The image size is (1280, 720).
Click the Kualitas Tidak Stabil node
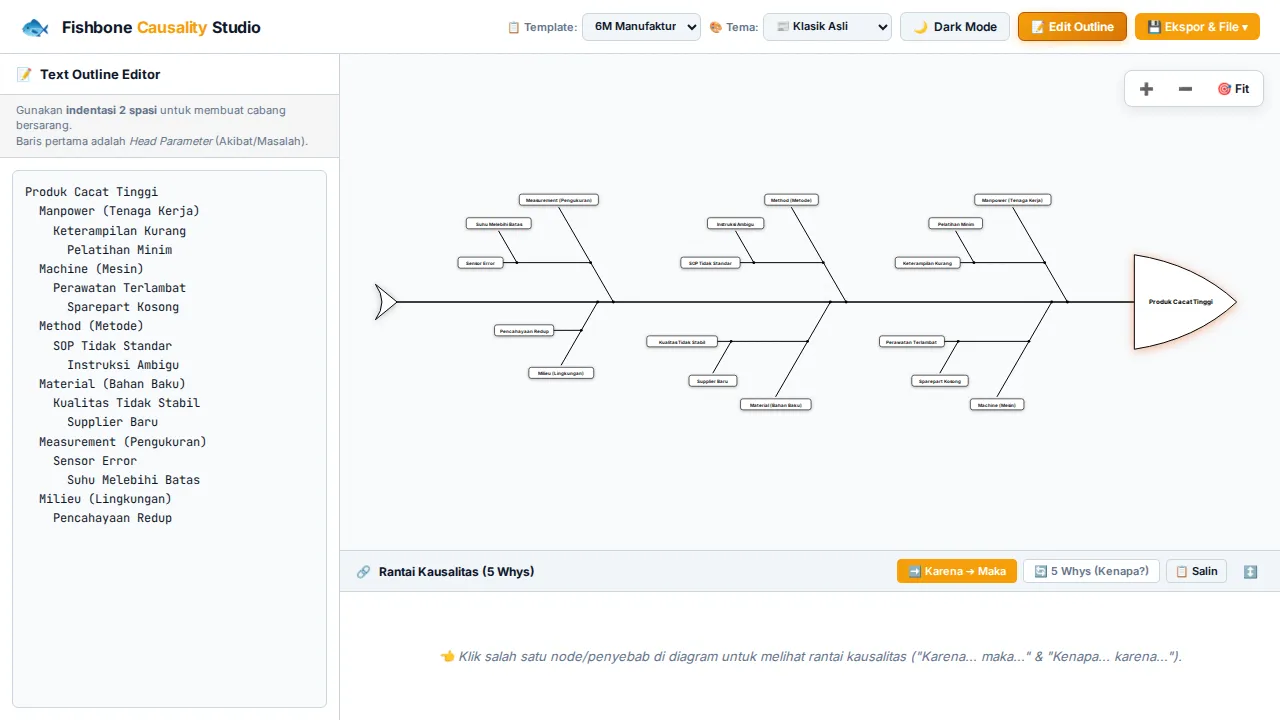[x=682, y=342]
